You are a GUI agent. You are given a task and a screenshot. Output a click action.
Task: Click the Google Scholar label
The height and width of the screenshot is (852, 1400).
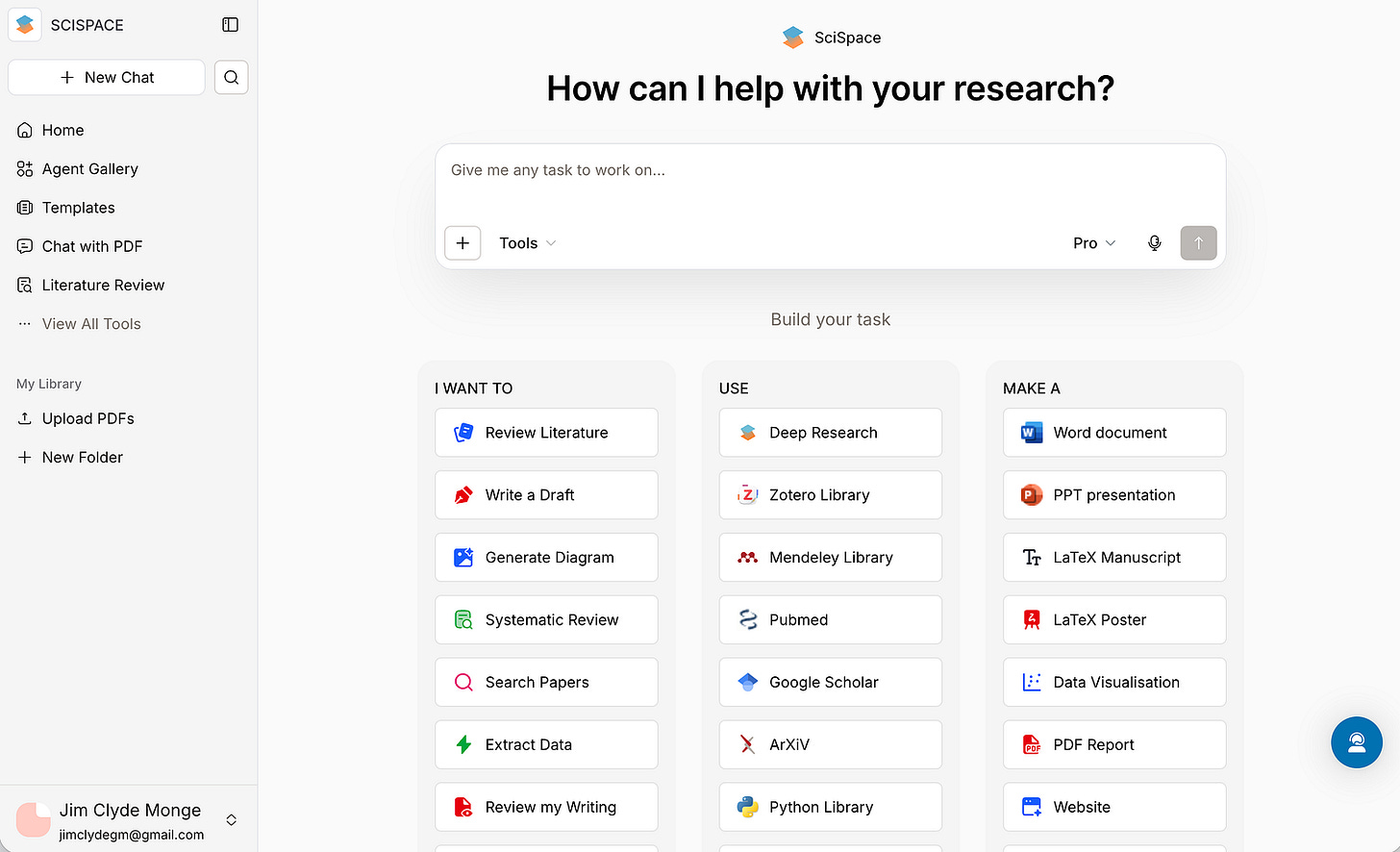(824, 683)
